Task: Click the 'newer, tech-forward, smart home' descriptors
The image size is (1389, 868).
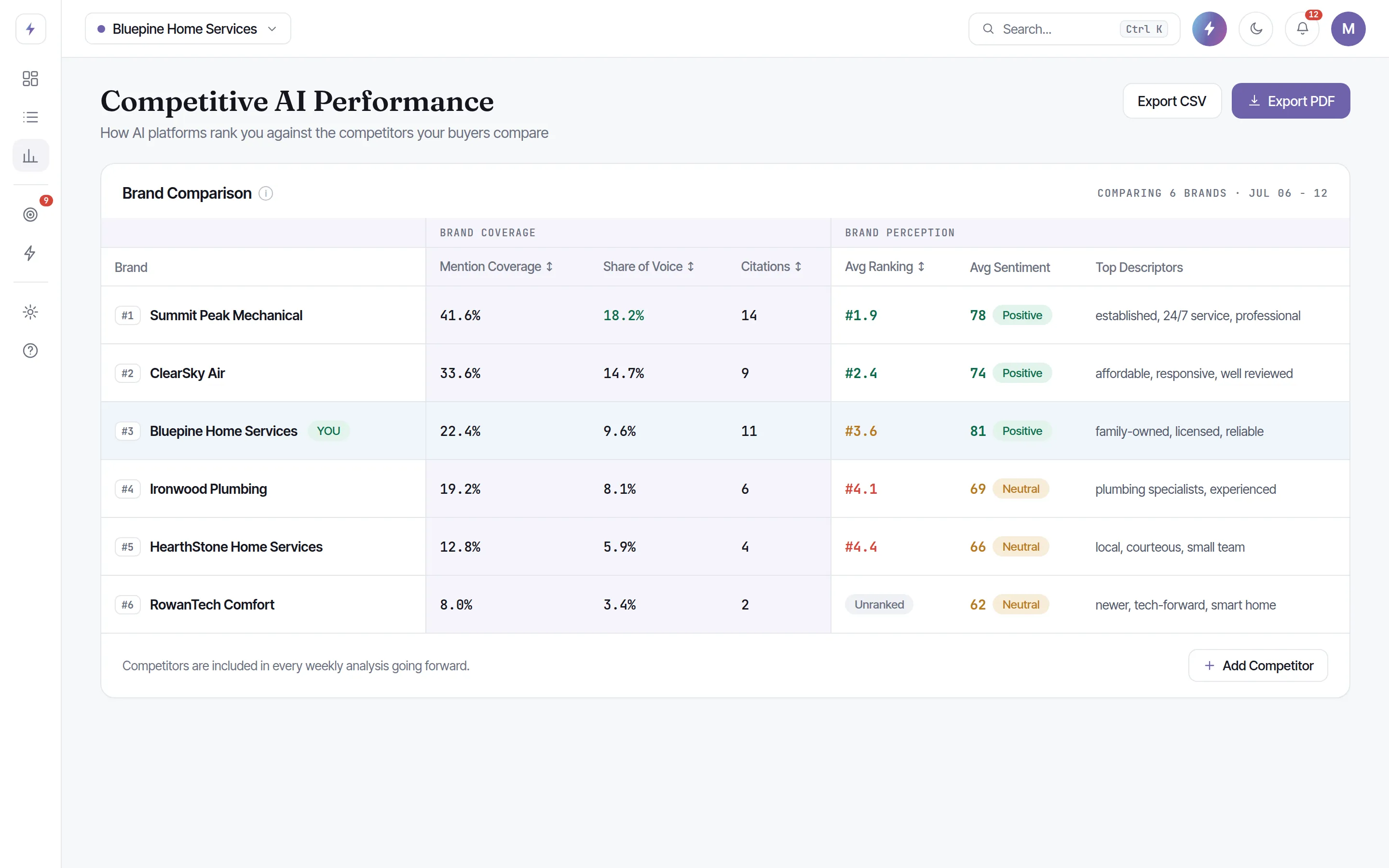Action: 1185,605
